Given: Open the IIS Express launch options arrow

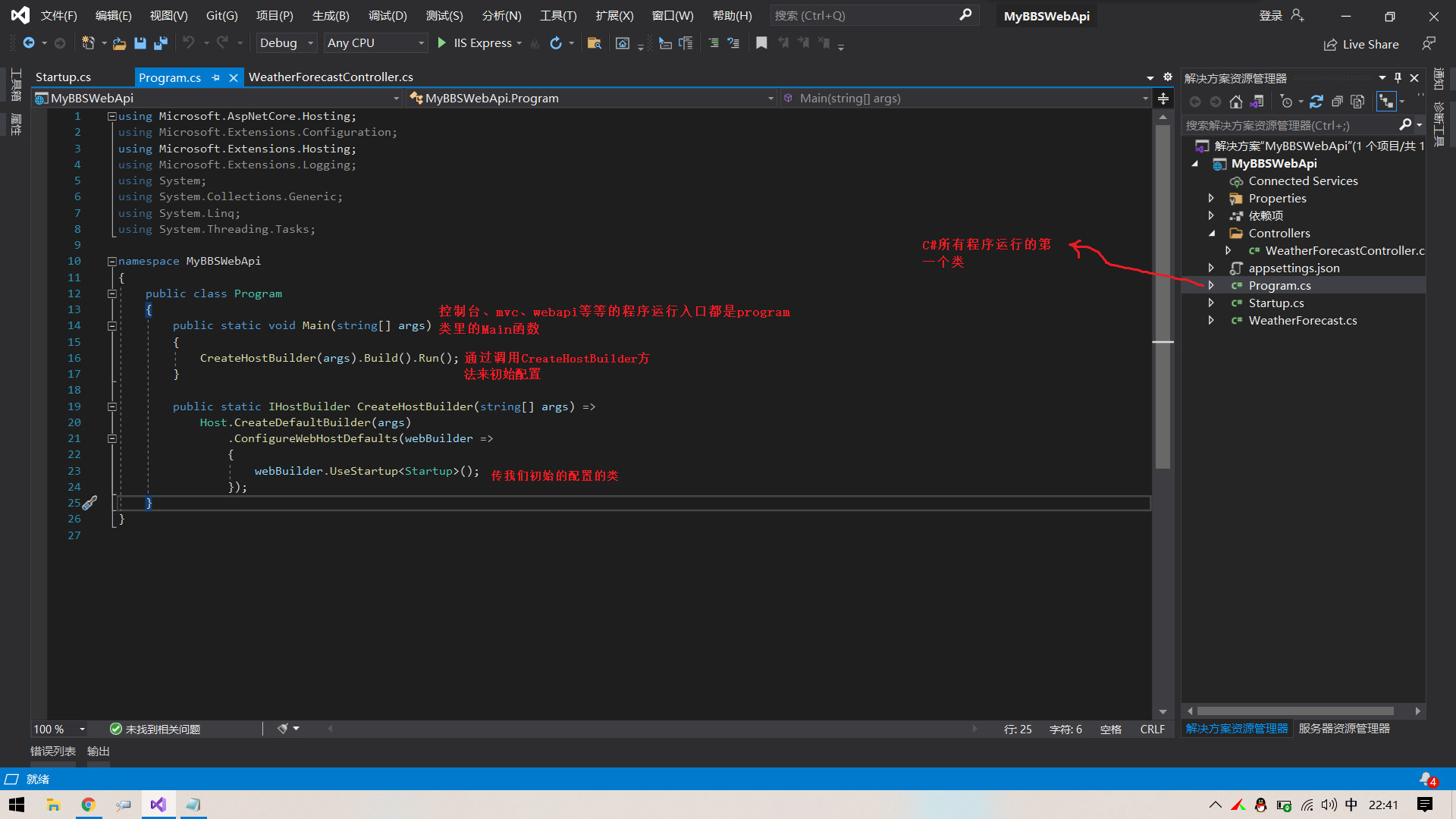Looking at the screenshot, I should [x=519, y=43].
